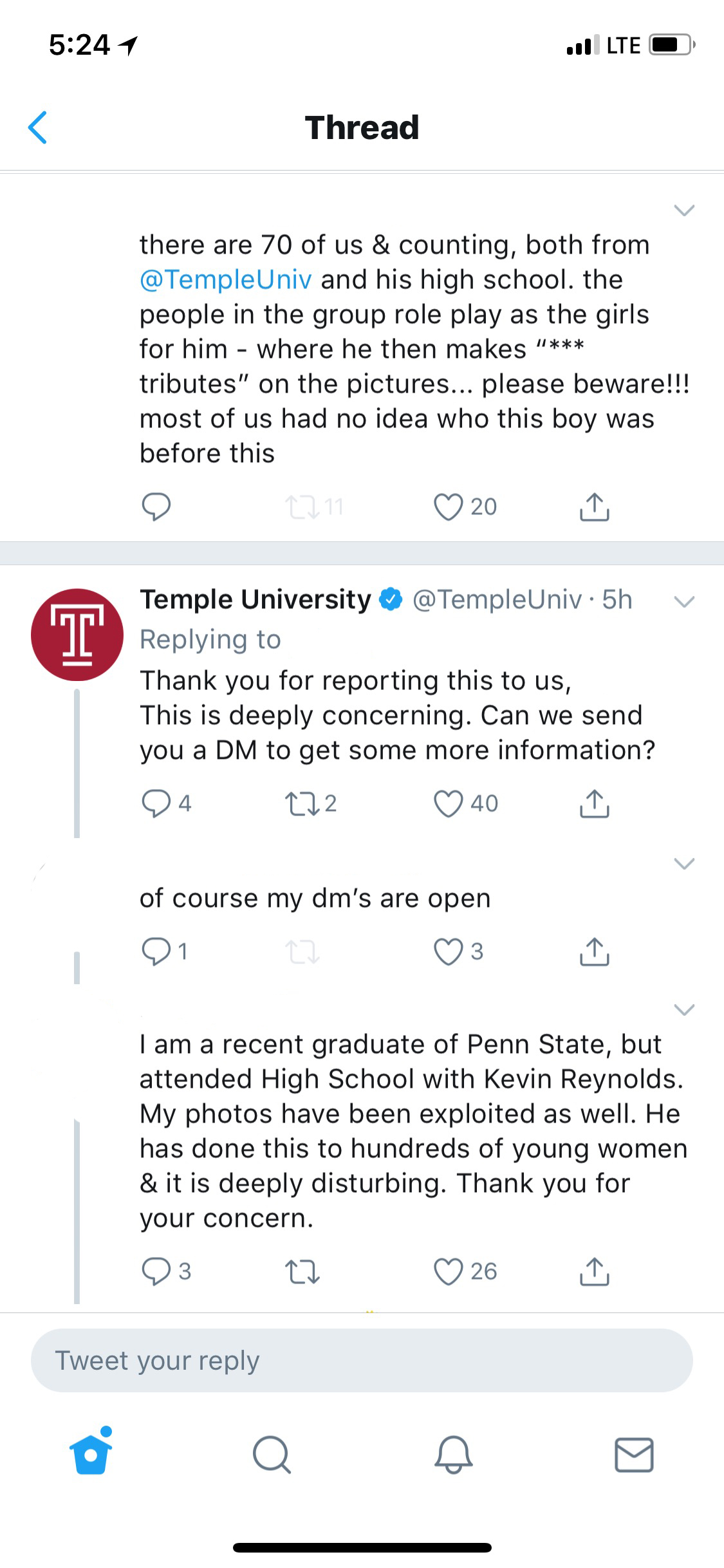This screenshot has width=724, height=1568.
Task: Open the Temple University profile name
Action: [255, 599]
